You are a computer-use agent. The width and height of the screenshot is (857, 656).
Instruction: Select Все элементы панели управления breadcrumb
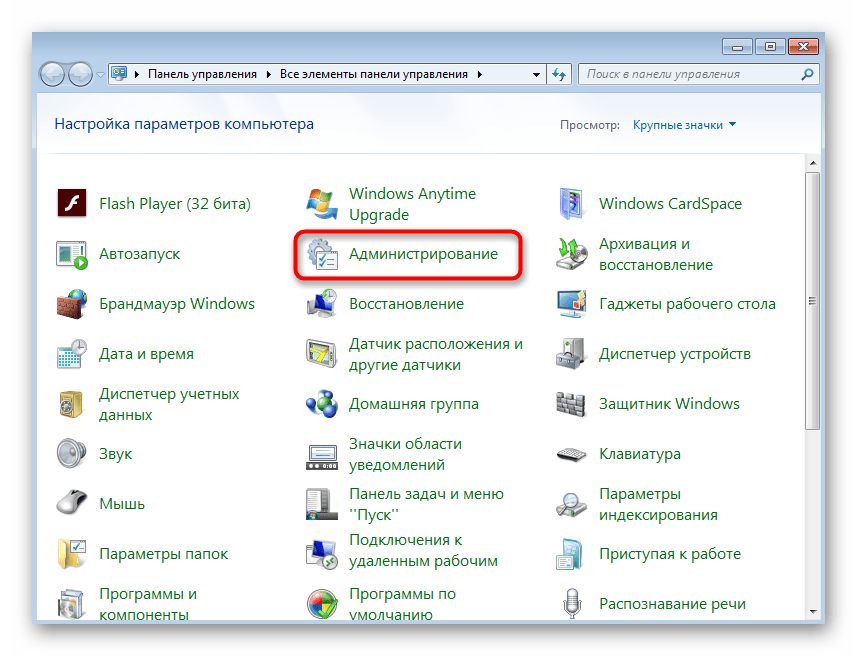point(373,74)
